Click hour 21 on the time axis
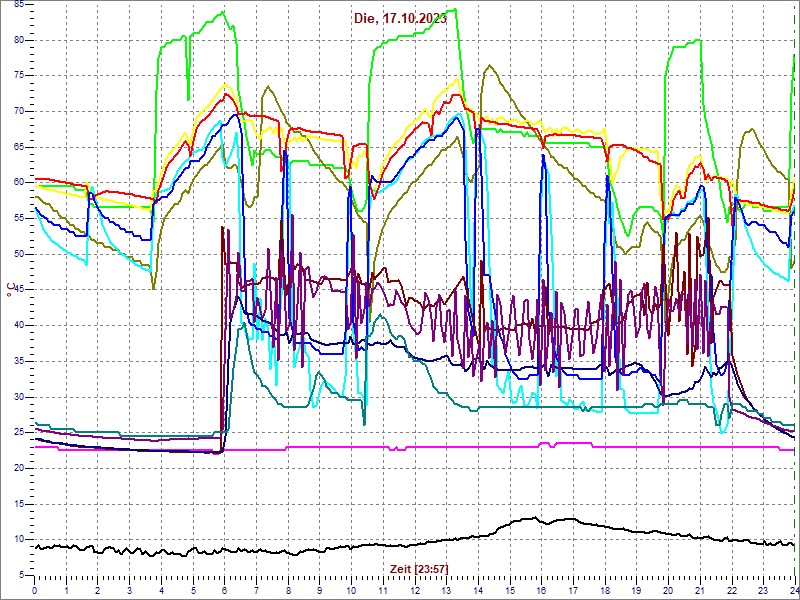 (699, 590)
